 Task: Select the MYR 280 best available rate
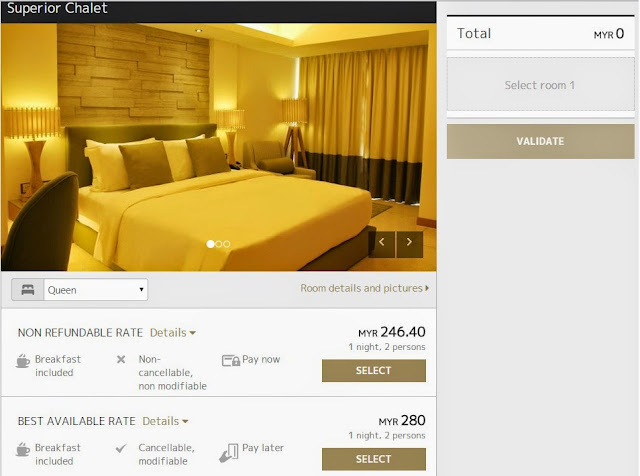(x=373, y=459)
